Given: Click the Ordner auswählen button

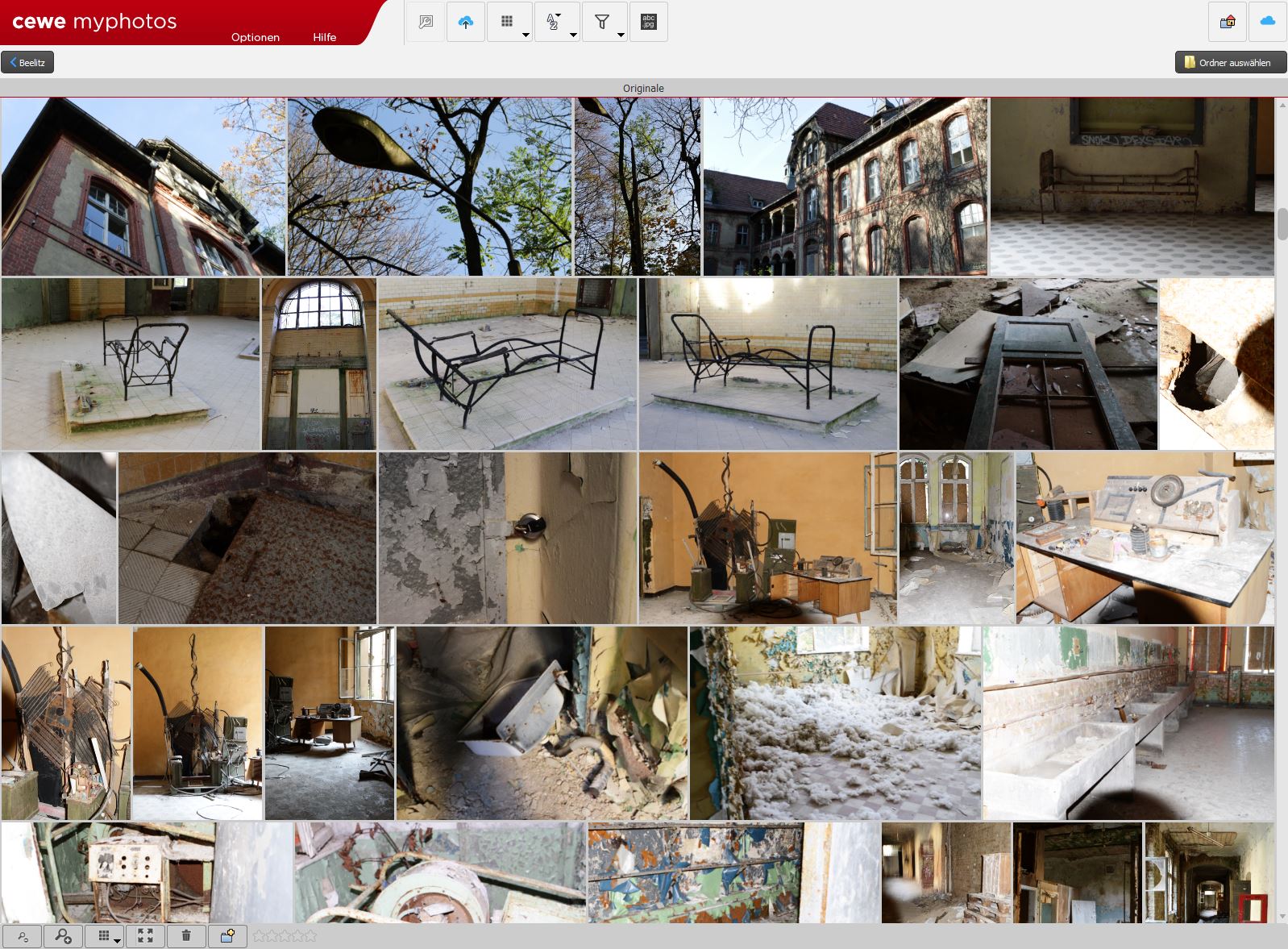Looking at the screenshot, I should pos(1230,62).
